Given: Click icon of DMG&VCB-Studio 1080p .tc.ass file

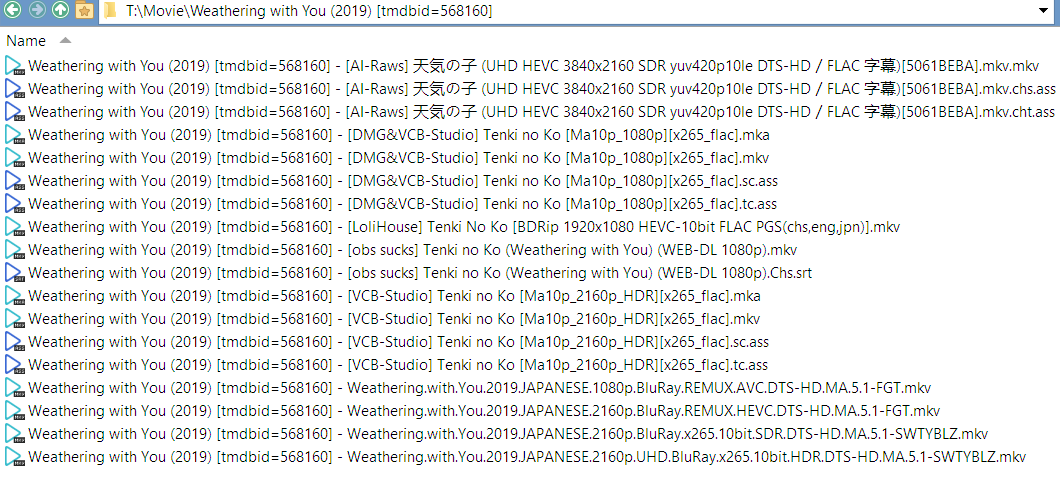Looking at the screenshot, I should [15, 204].
